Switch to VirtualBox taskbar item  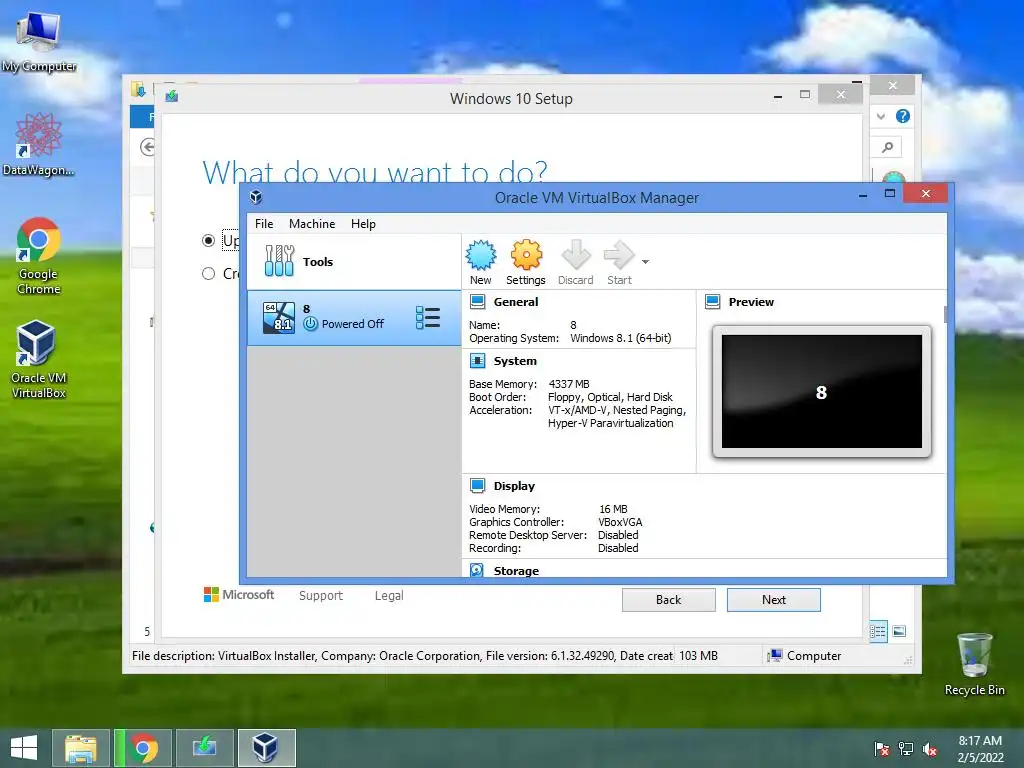point(266,748)
